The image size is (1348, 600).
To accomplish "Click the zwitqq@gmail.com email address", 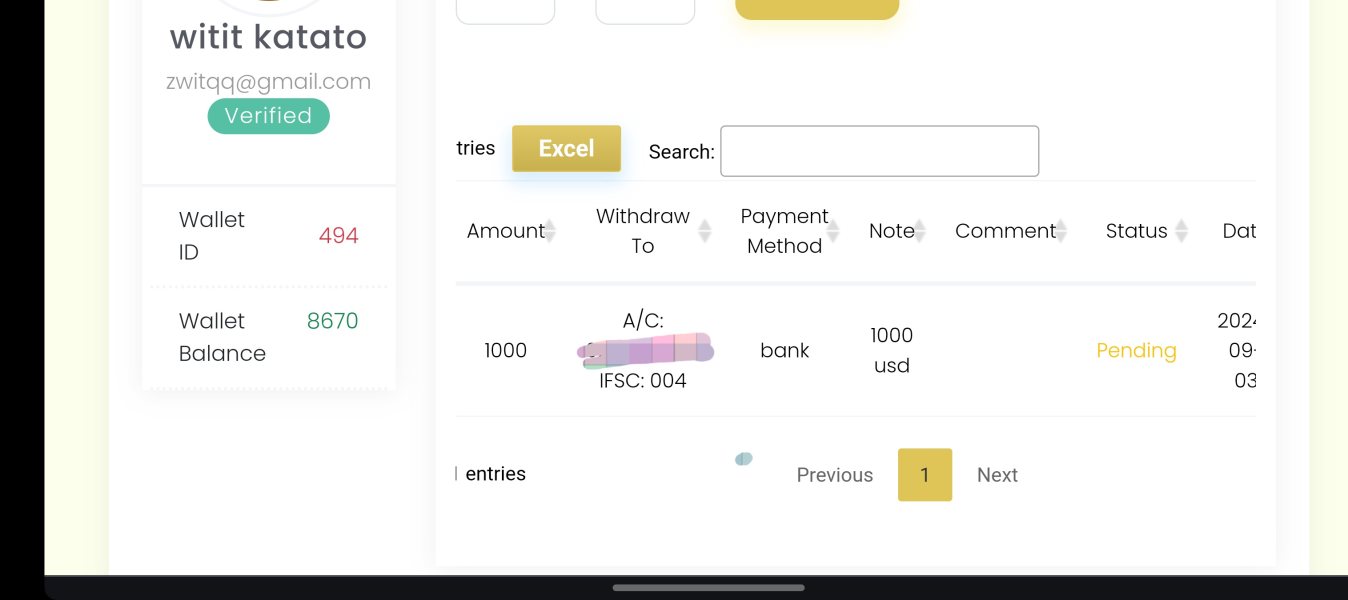I will pos(268,82).
